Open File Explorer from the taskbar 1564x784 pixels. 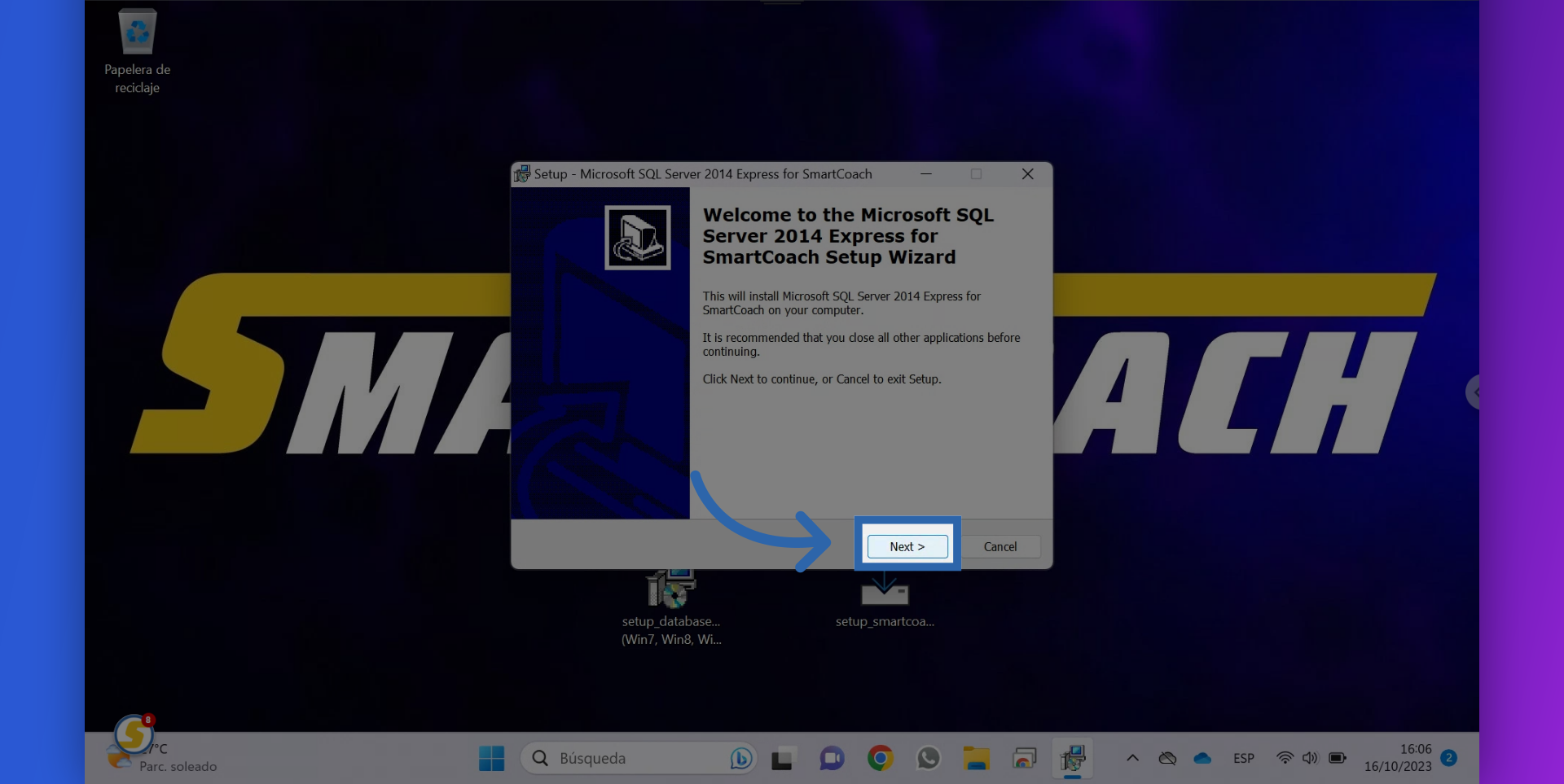976,759
